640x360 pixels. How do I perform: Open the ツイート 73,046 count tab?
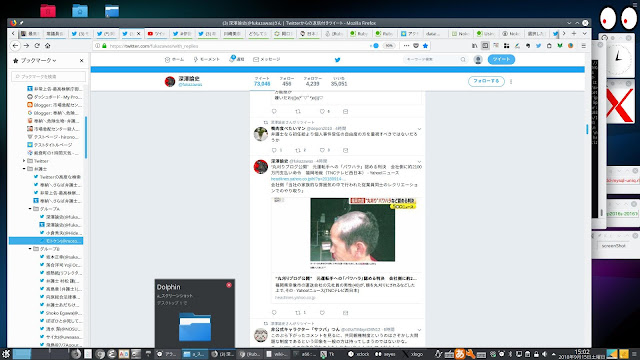(x=262, y=81)
